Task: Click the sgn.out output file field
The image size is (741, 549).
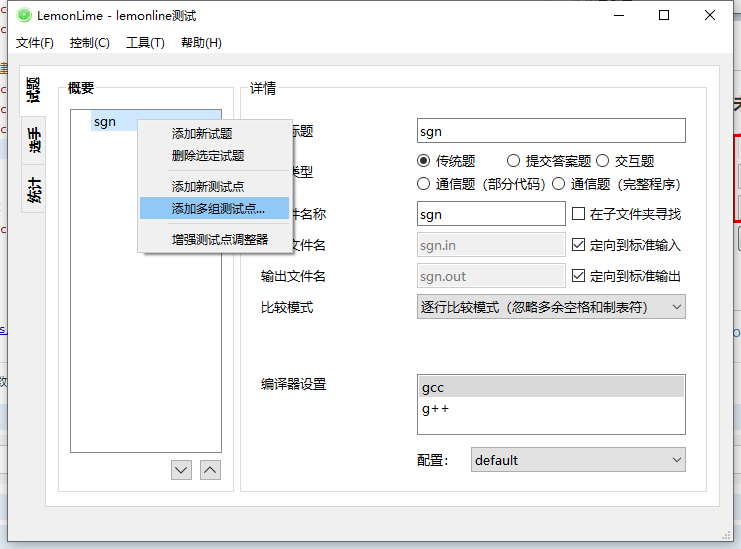Action: 491,276
